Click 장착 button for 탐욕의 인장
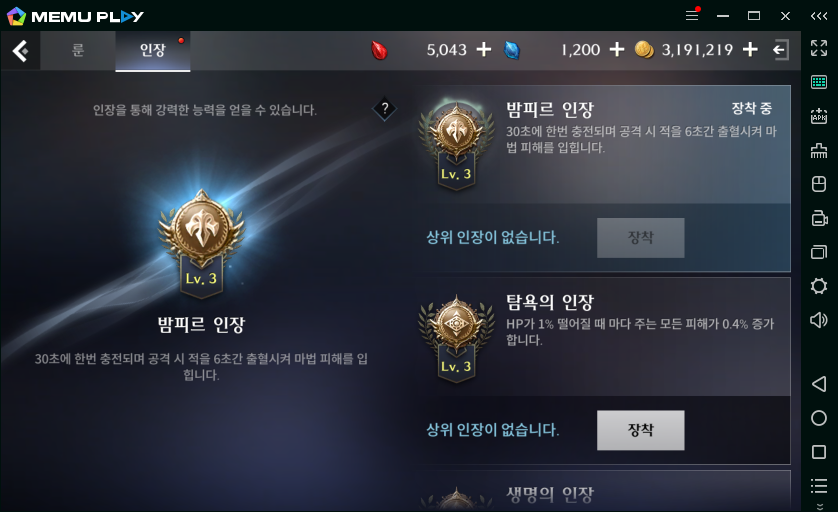 click(640, 430)
